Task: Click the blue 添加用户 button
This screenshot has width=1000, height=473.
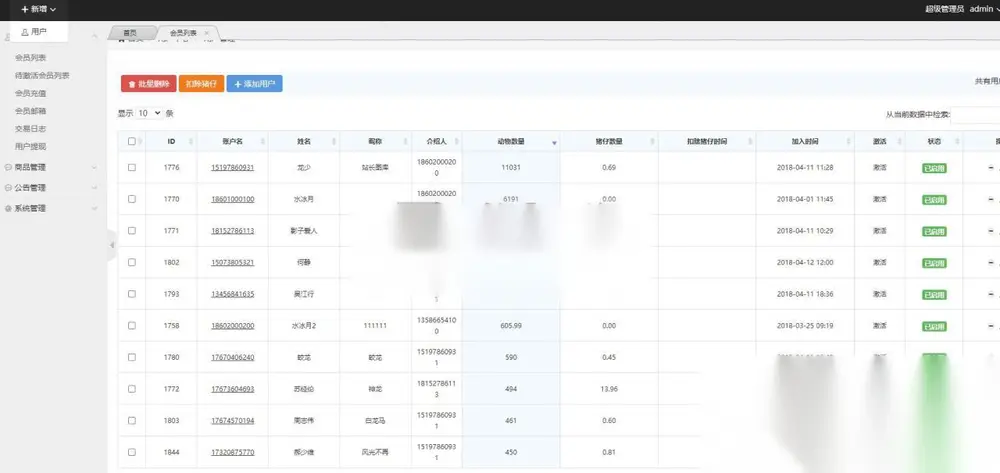Action: (254, 84)
